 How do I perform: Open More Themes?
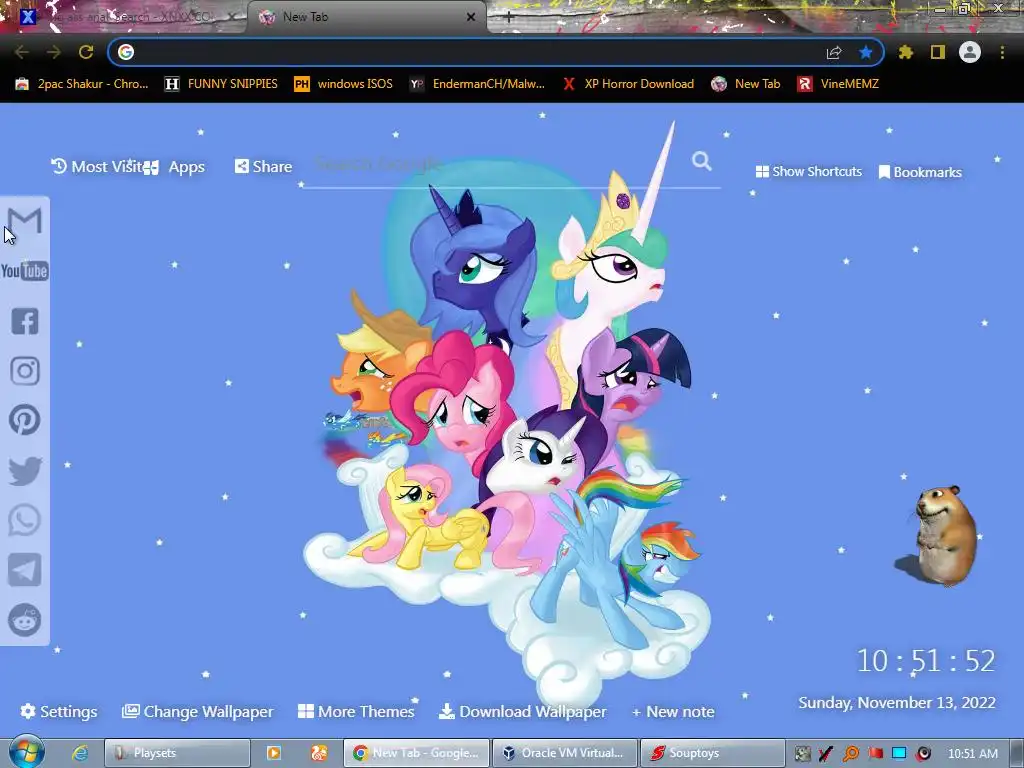point(356,711)
